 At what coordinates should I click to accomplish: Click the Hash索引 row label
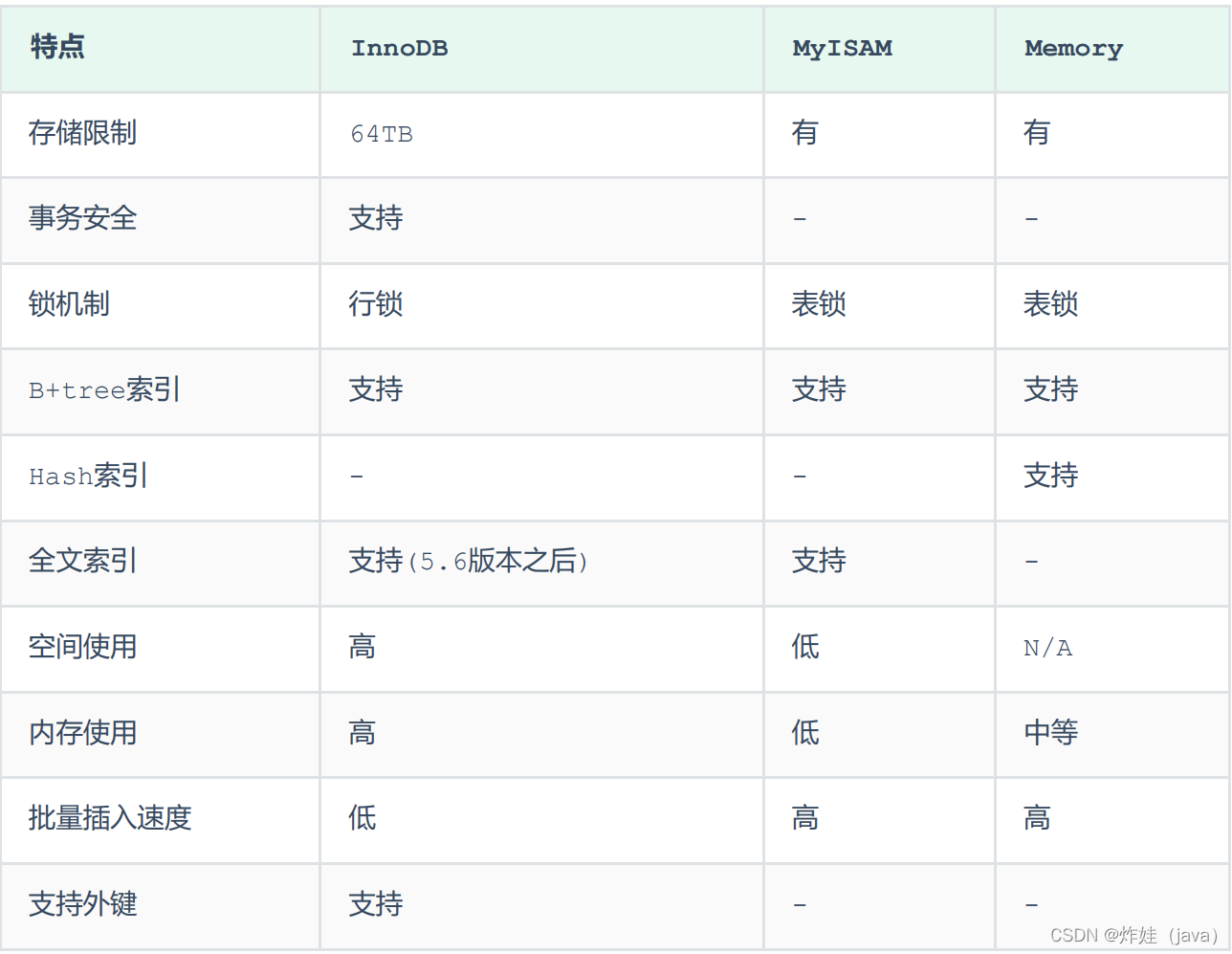(x=88, y=476)
